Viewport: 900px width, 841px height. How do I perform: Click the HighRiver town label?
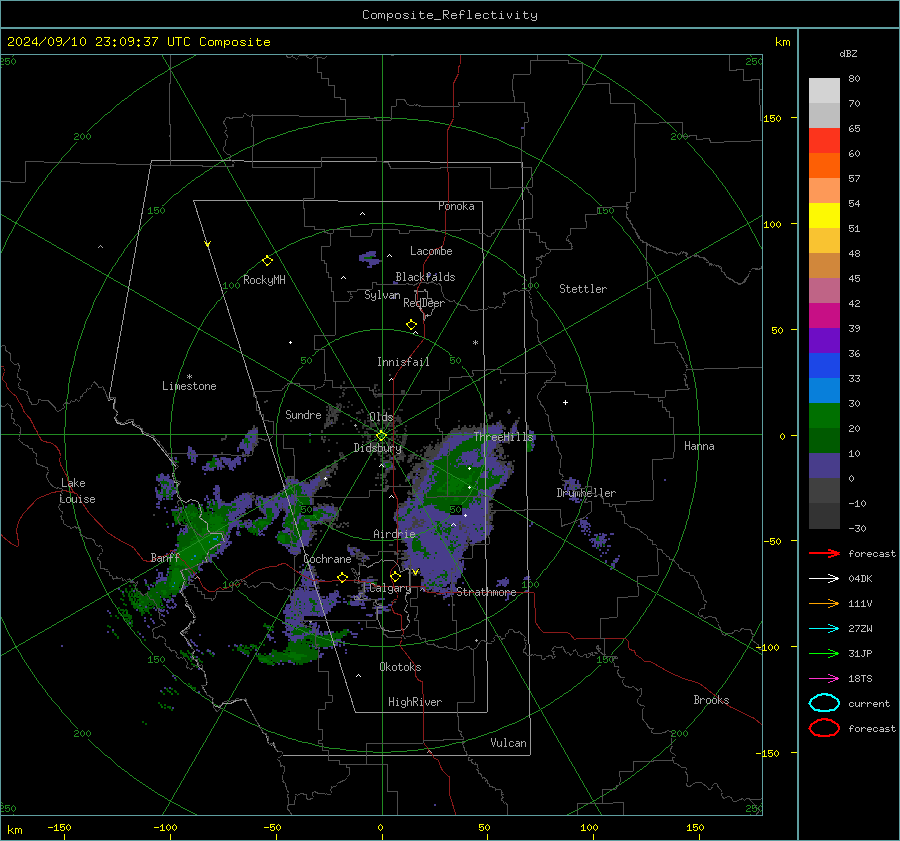tap(415, 702)
